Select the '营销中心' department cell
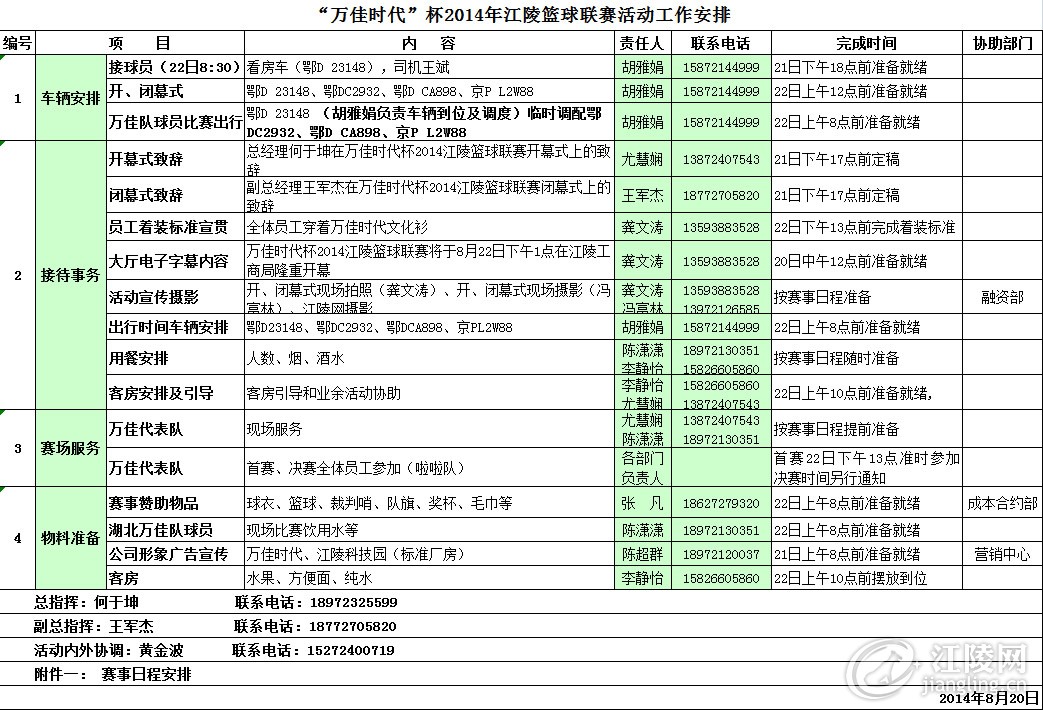This screenshot has height=710, width=1043. 1002,554
